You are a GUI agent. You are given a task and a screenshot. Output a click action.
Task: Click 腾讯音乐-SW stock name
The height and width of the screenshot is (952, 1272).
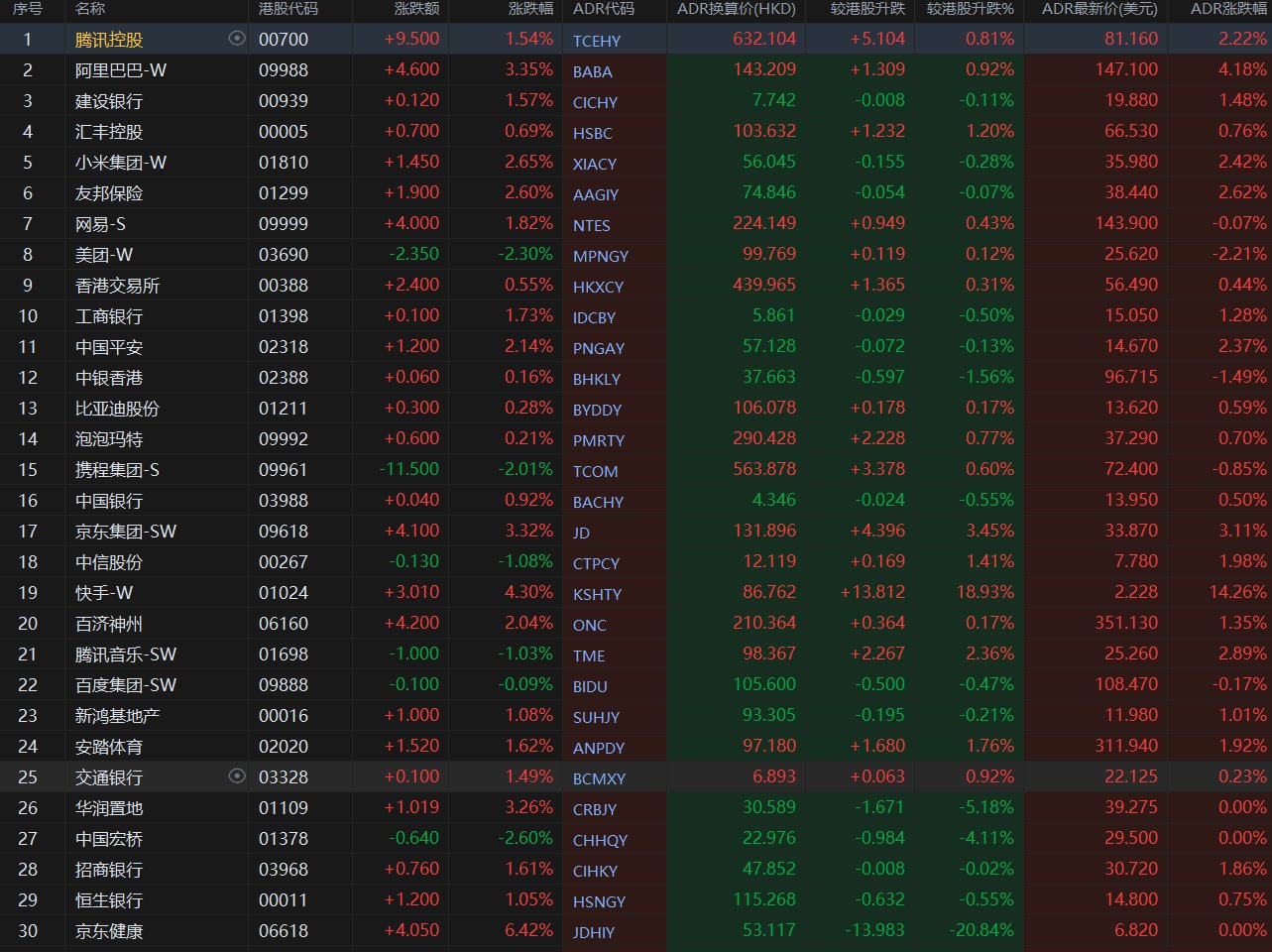[126, 654]
